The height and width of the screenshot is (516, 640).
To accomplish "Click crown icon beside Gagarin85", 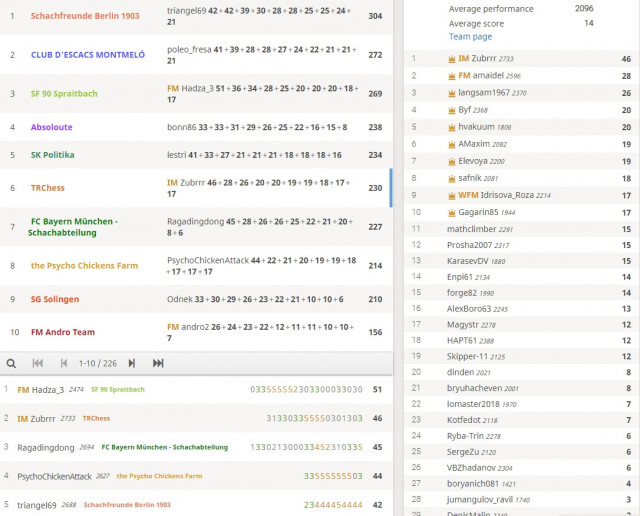I will click(x=452, y=213).
